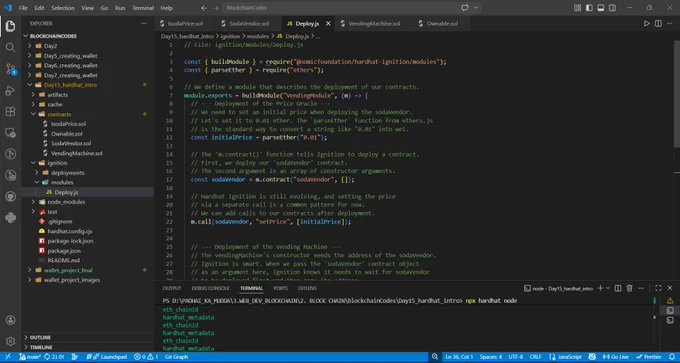Maximize the terminal panel size
Screen dimensions: 680x363
point(658,288)
